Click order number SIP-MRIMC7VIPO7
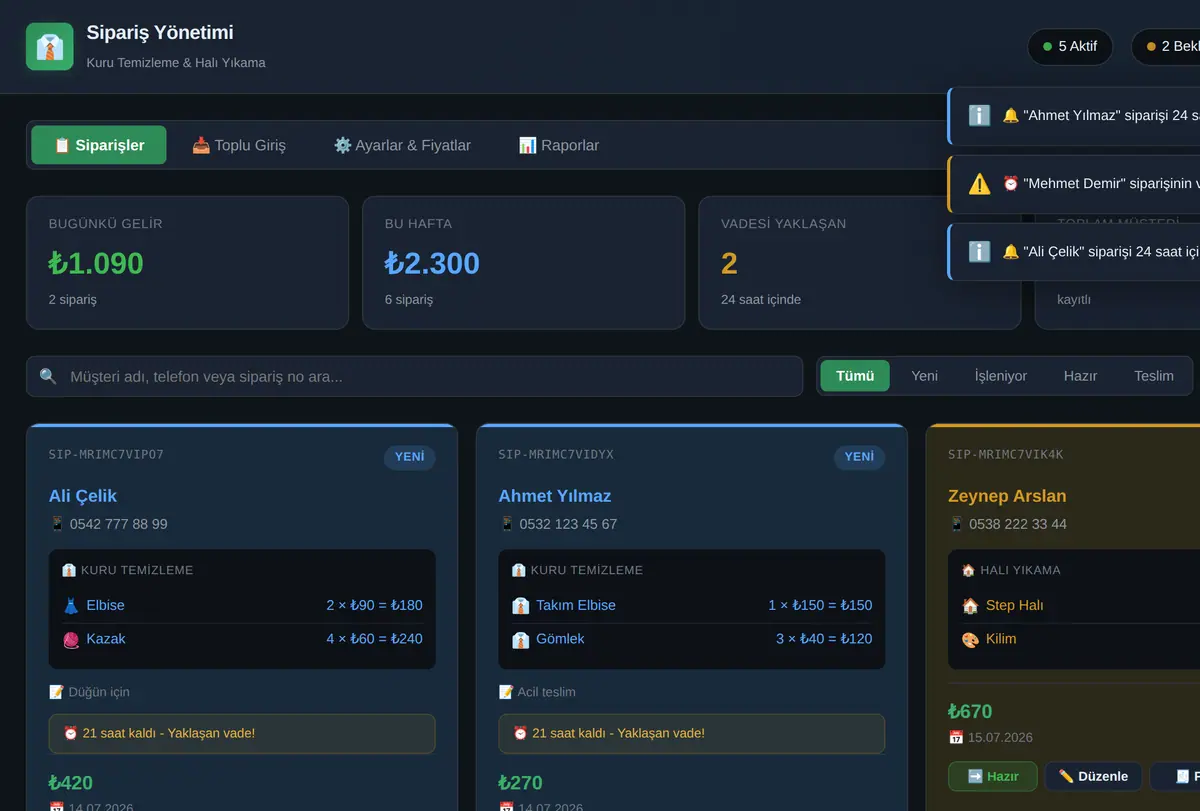The width and height of the screenshot is (1200, 811). (x=106, y=455)
